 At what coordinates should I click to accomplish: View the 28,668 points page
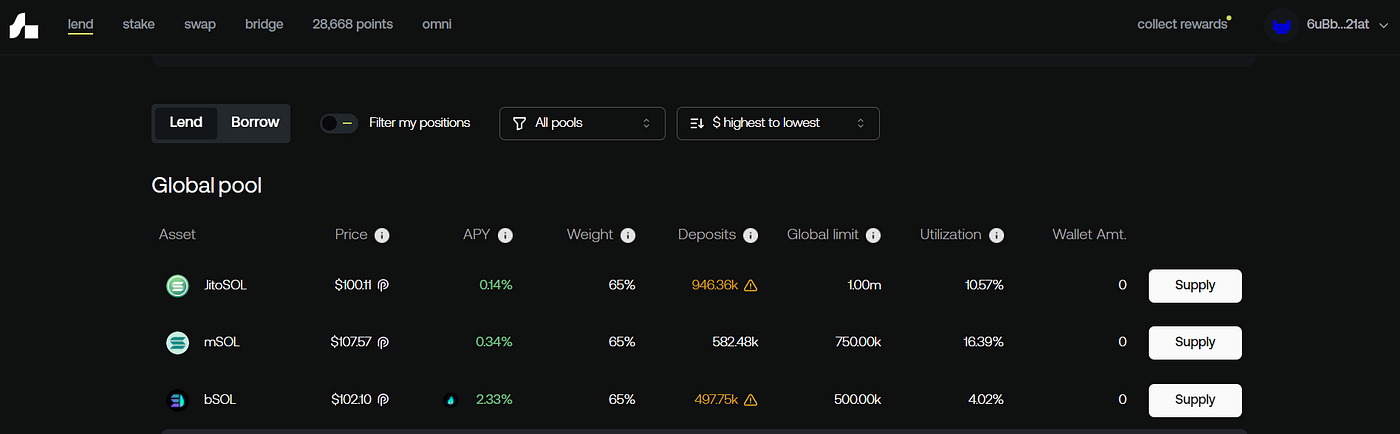[x=352, y=24]
